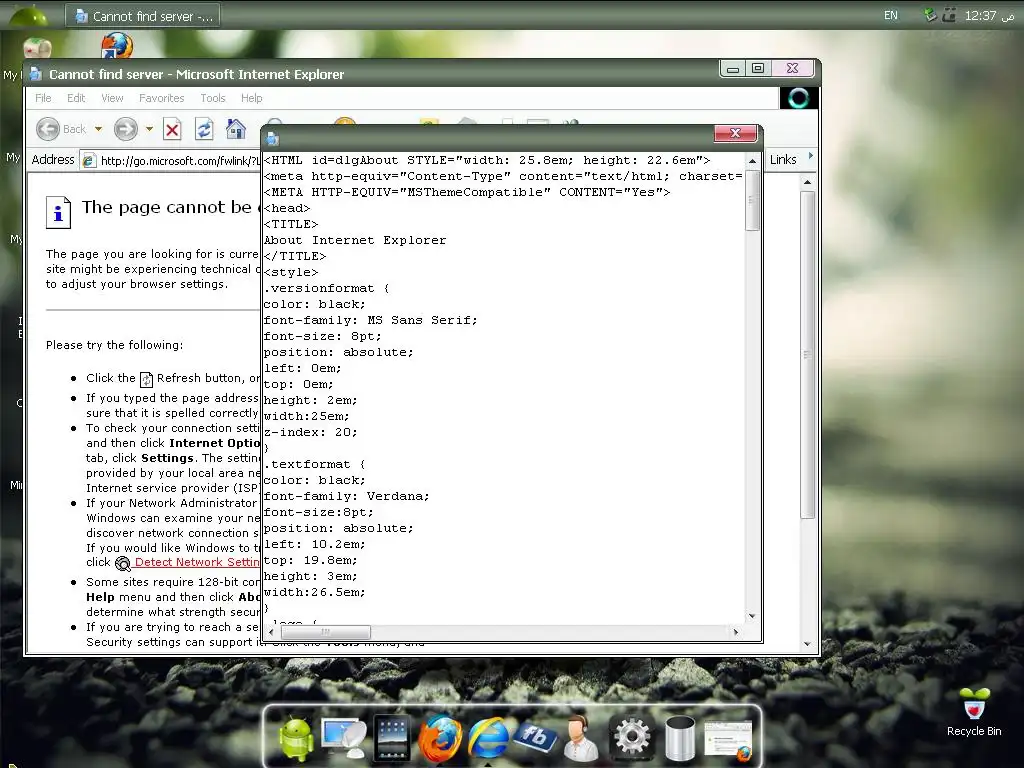This screenshot has width=1024, height=768.
Task: Open the silver trash can dock icon
Action: 680,738
